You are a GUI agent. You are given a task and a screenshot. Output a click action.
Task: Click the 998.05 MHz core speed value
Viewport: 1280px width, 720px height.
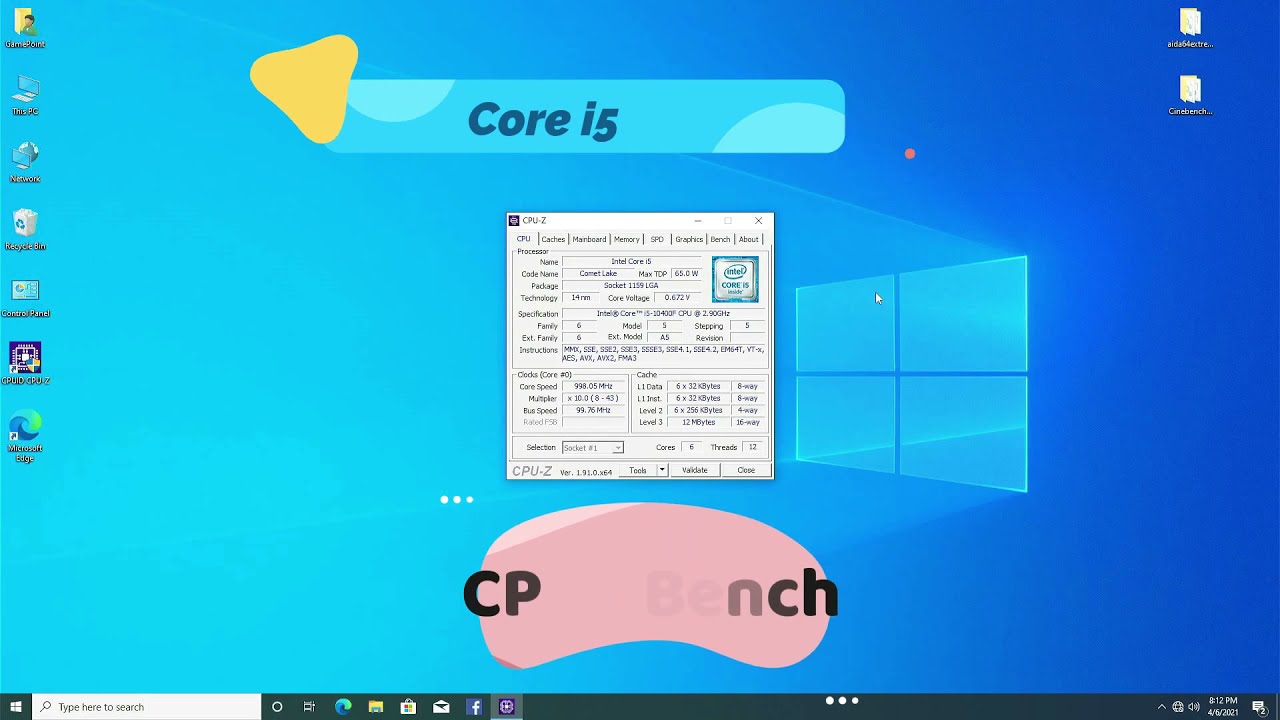pos(593,386)
